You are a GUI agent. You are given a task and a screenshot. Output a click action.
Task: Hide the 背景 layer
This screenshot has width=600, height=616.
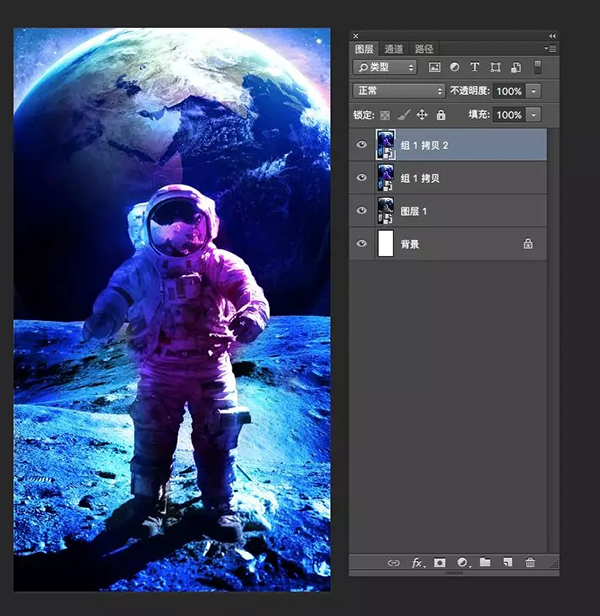click(362, 243)
